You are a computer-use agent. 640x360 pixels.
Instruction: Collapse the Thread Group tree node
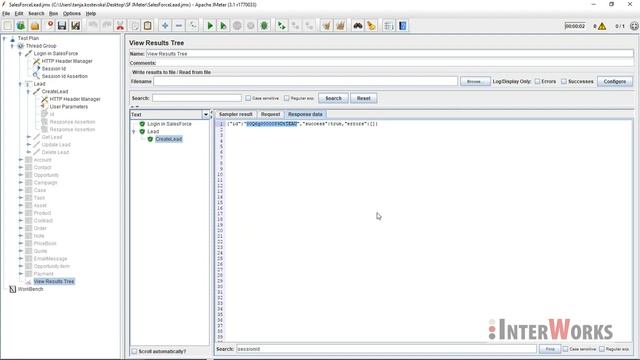12,46
